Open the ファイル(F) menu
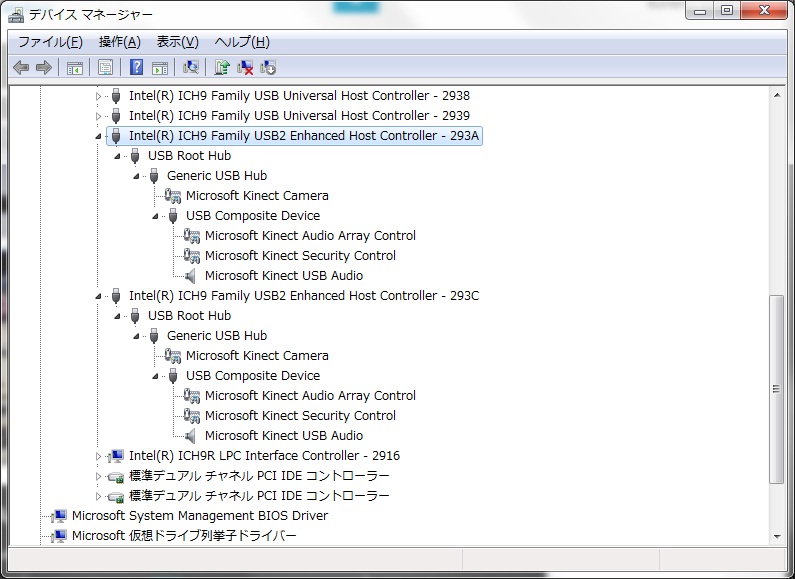 click(50, 41)
